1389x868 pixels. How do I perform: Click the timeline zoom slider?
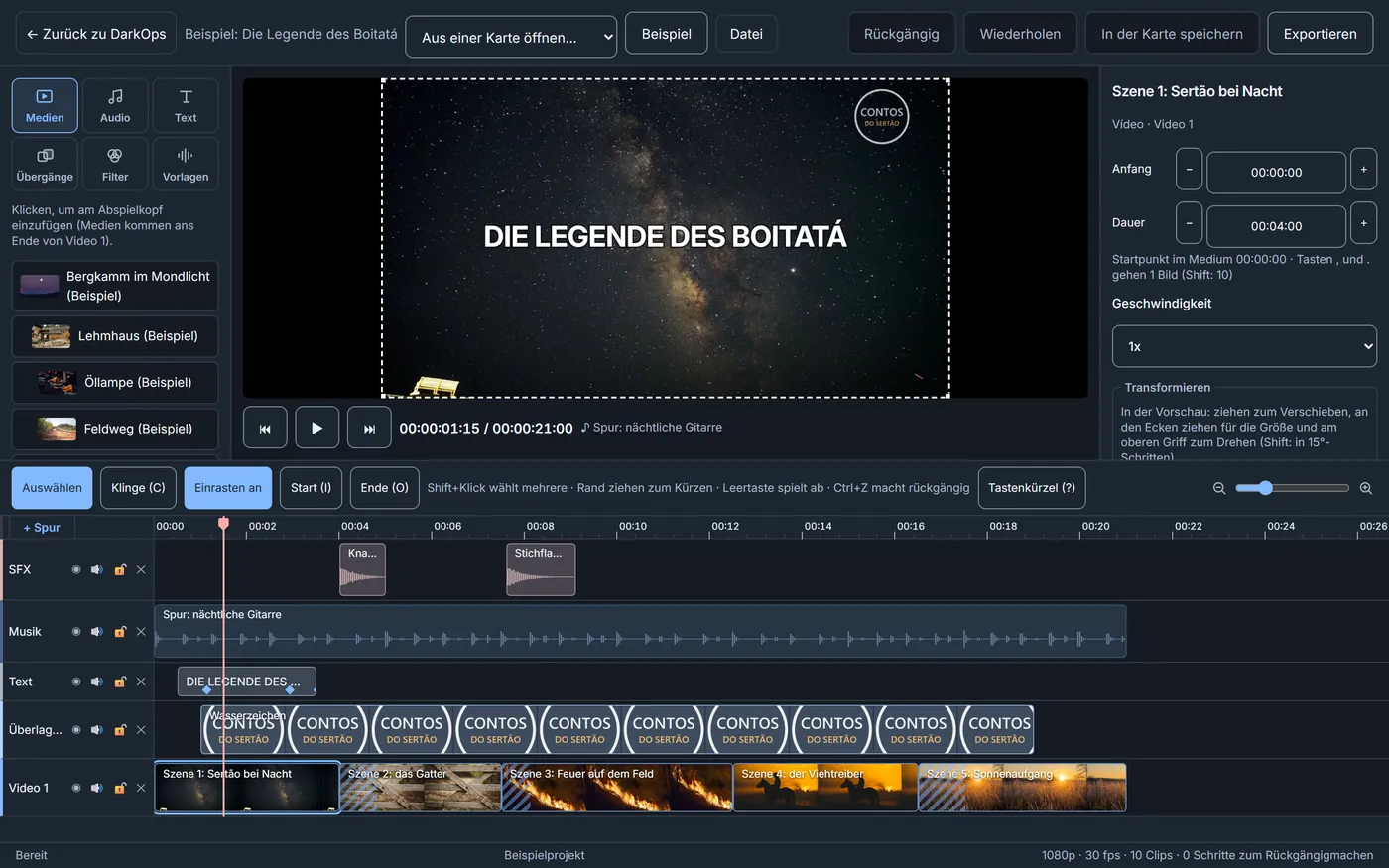pos(1292,488)
